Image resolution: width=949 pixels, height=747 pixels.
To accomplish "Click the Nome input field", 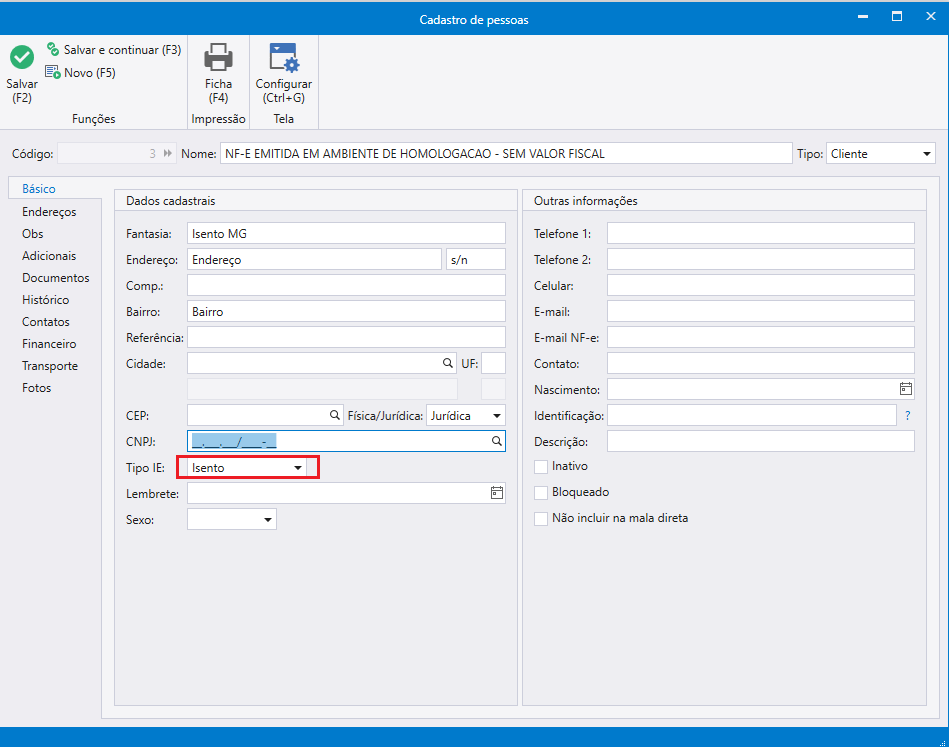I will pos(506,154).
